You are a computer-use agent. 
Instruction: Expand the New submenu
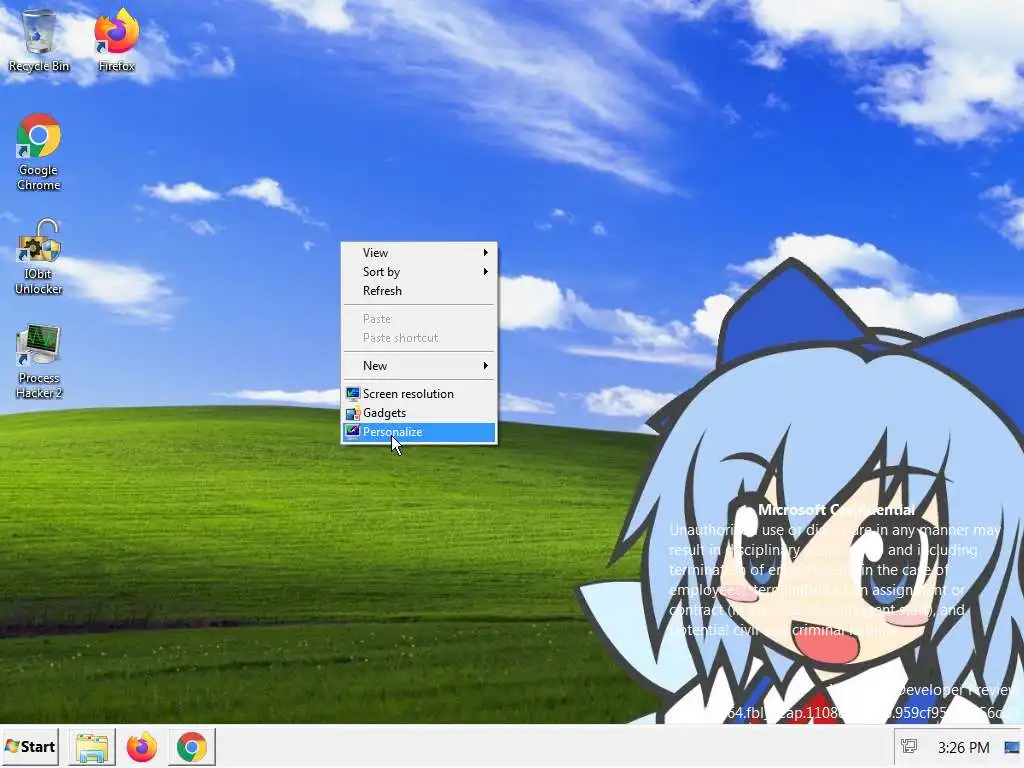(x=419, y=366)
